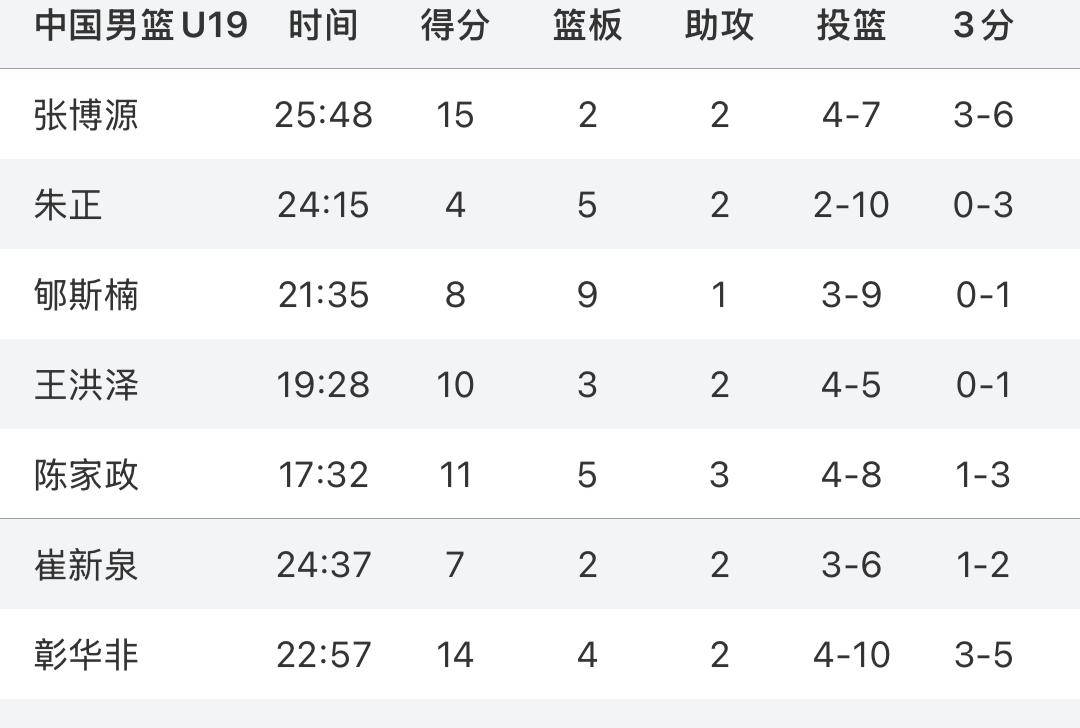The image size is (1080, 728).
Task: Open player 陈家政's details
Action: point(86,475)
